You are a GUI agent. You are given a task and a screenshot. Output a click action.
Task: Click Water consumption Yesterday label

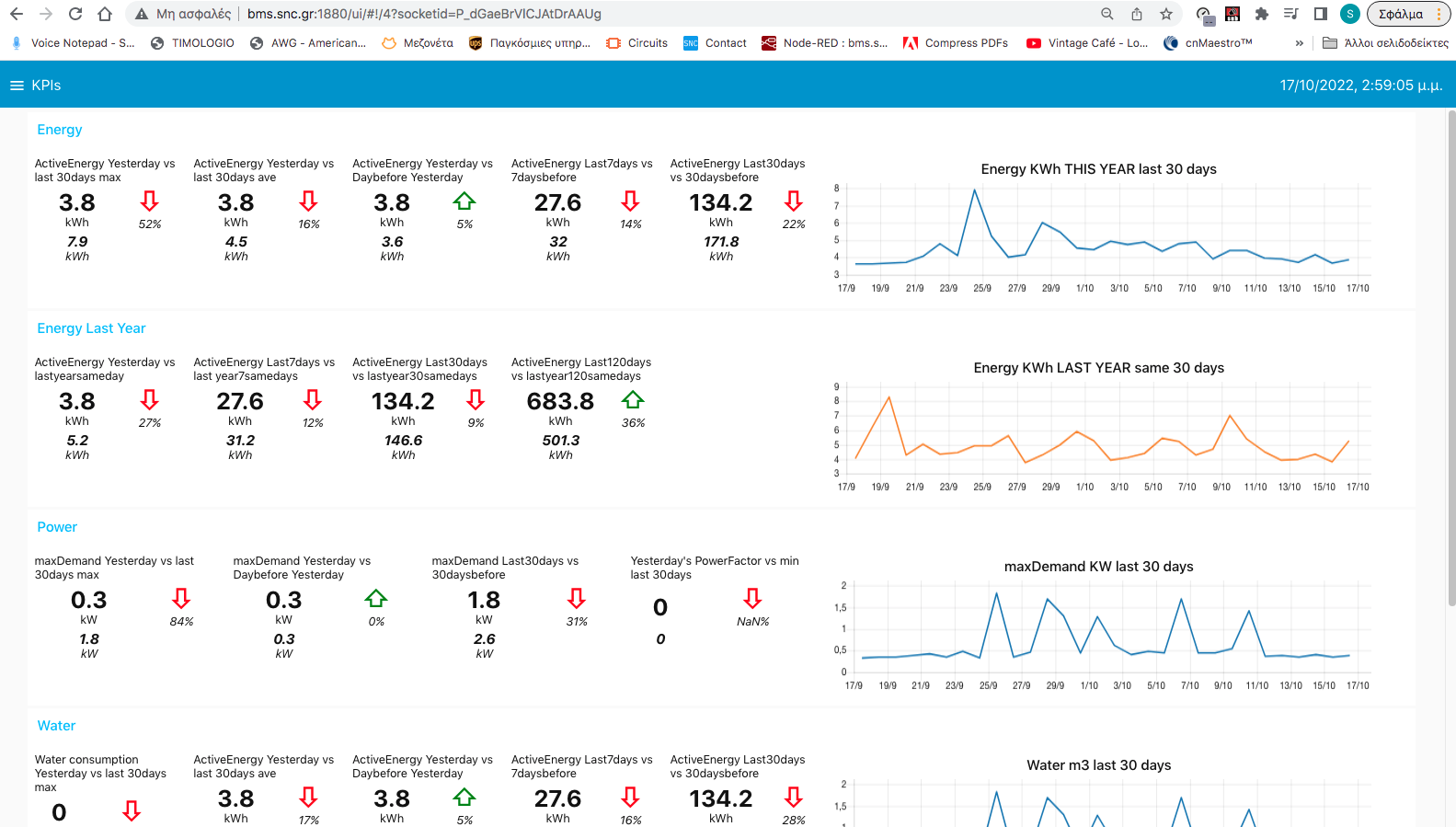(100, 773)
